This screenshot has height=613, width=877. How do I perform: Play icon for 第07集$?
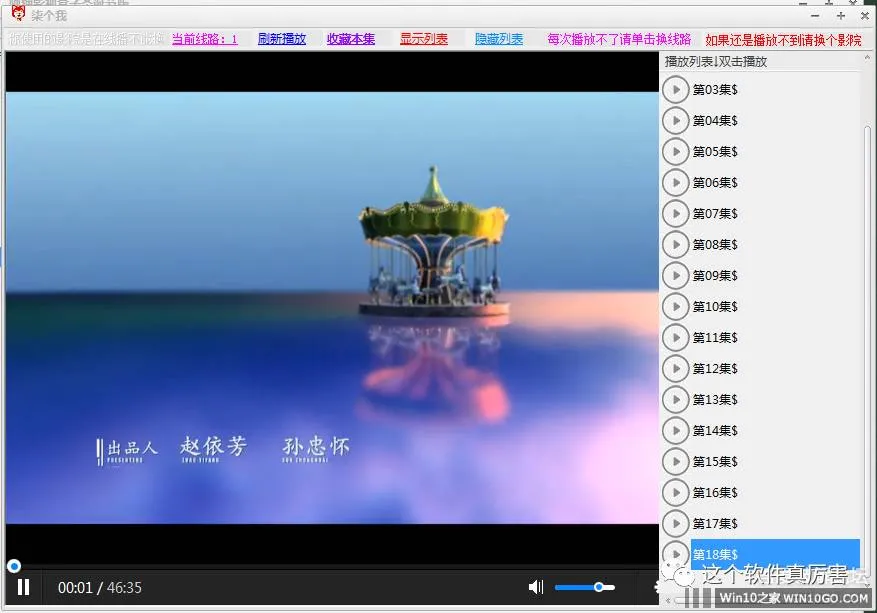(x=676, y=214)
